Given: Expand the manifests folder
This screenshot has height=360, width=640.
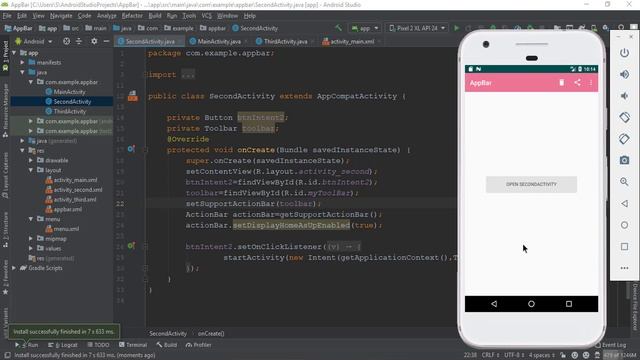Looking at the screenshot, I should [x=22, y=62].
